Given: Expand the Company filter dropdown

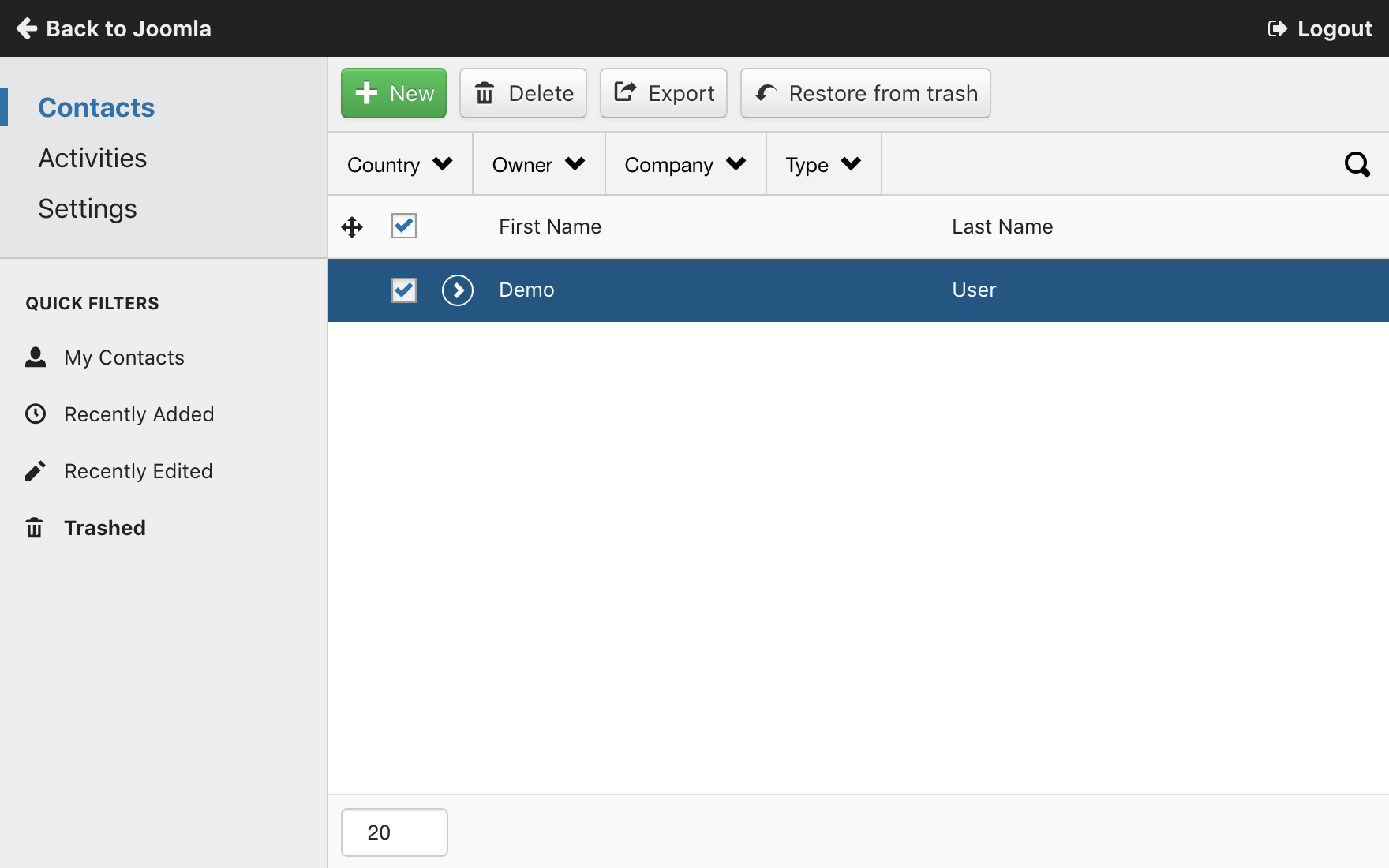Looking at the screenshot, I should (685, 164).
